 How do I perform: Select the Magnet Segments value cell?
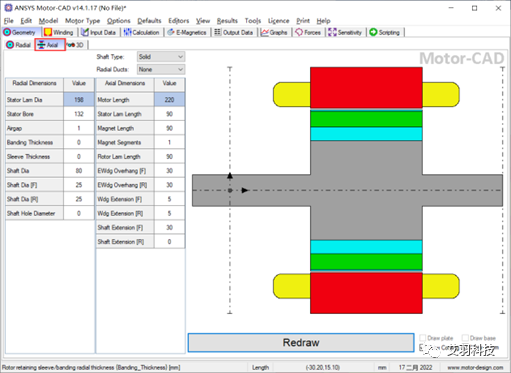tap(169, 142)
